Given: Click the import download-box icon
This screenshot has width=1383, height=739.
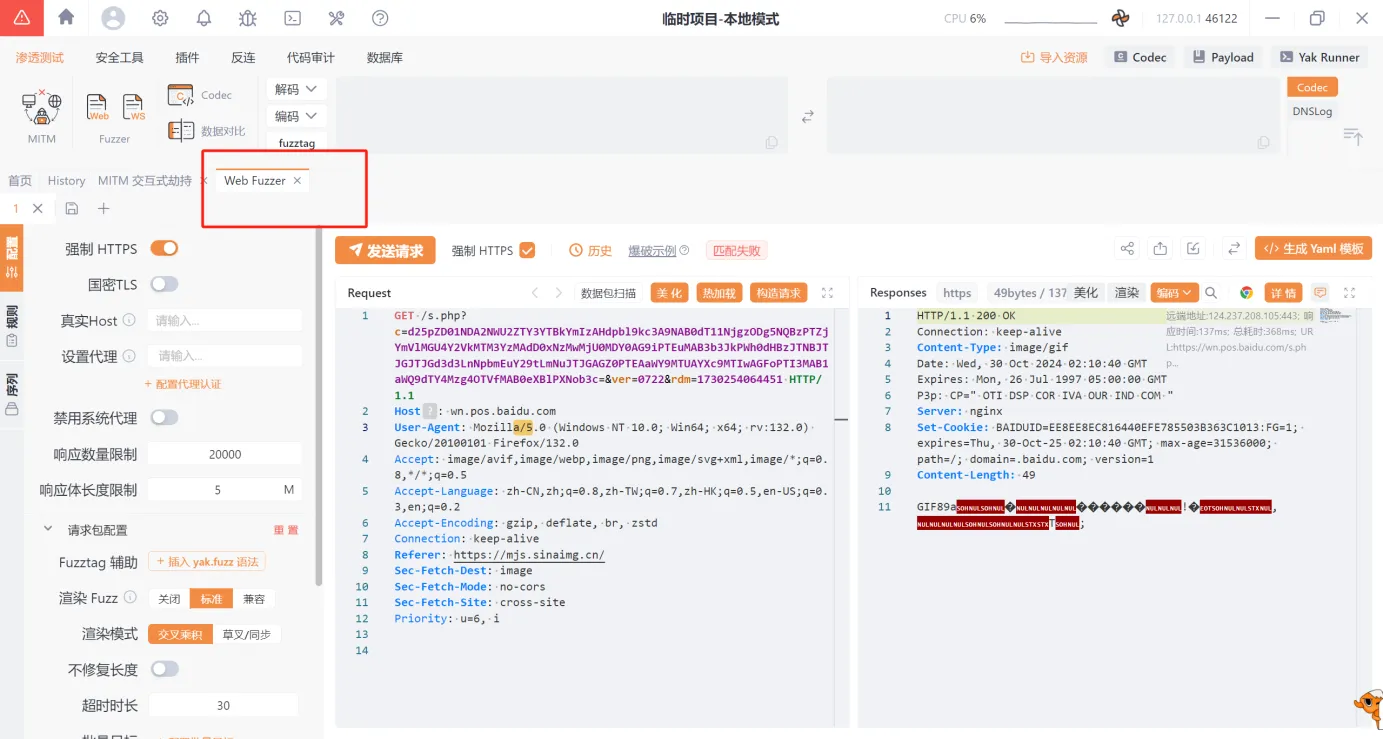Looking at the screenshot, I should [x=1193, y=249].
